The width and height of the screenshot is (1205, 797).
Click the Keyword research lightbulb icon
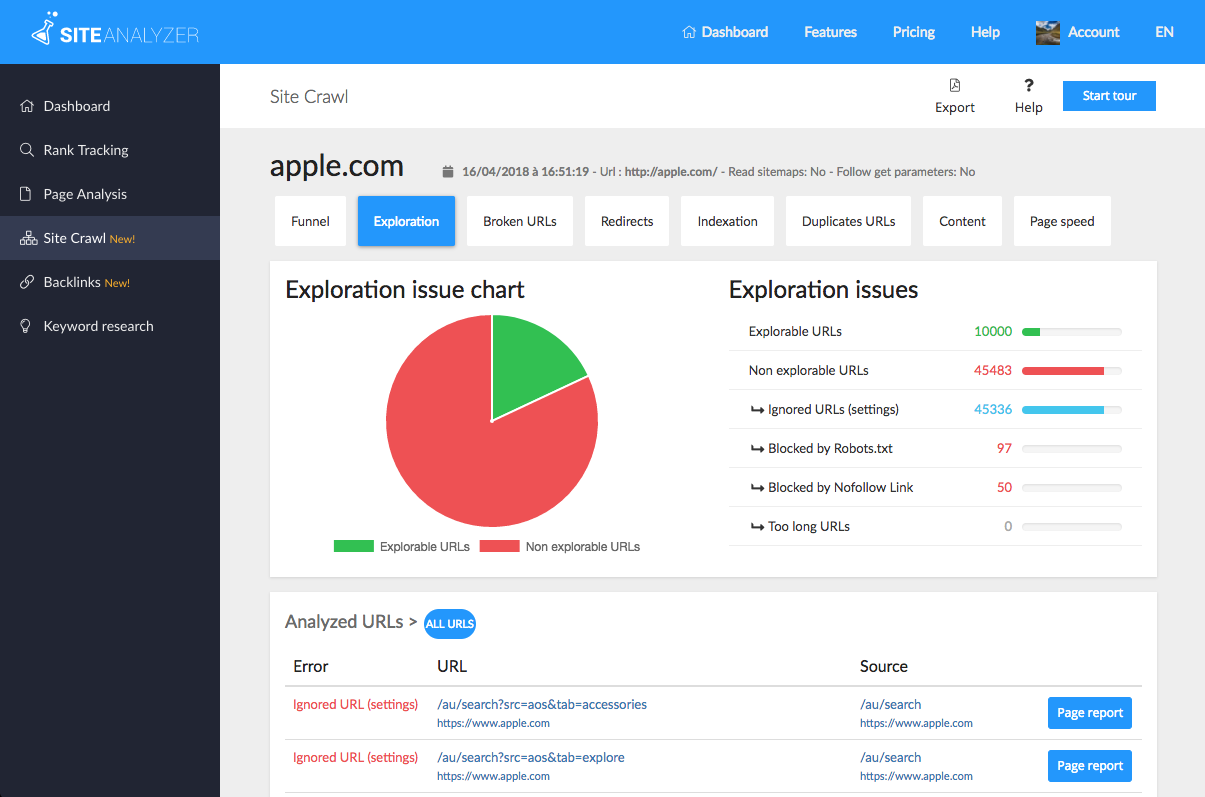[27, 326]
